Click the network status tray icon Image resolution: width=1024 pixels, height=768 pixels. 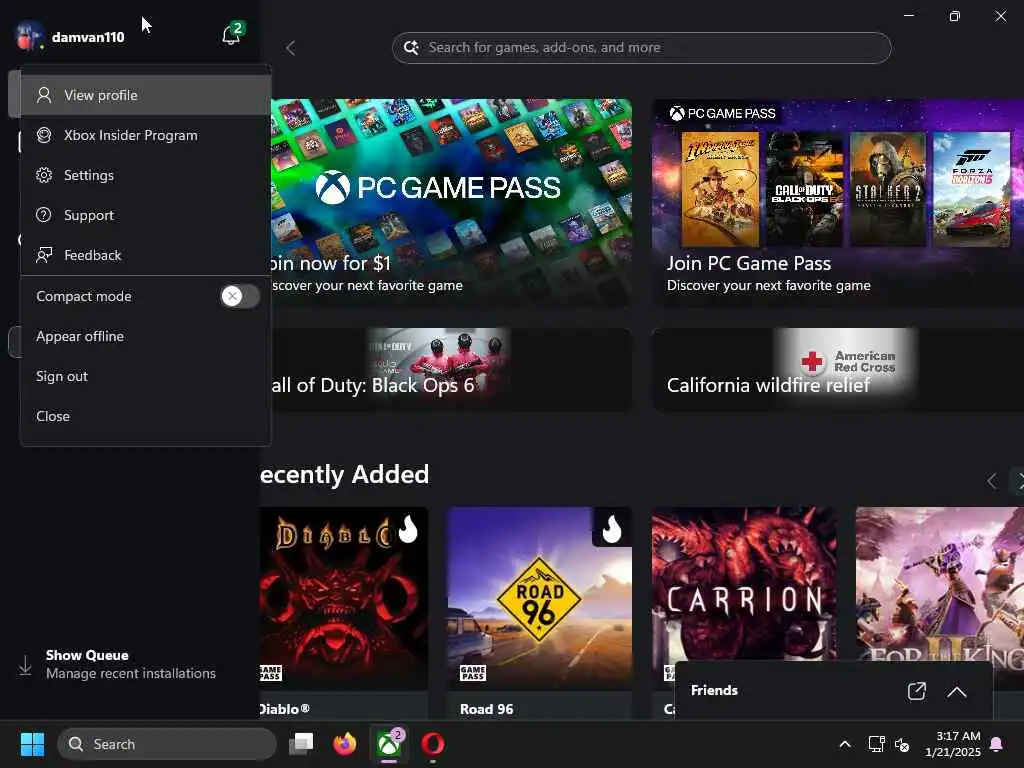point(876,744)
